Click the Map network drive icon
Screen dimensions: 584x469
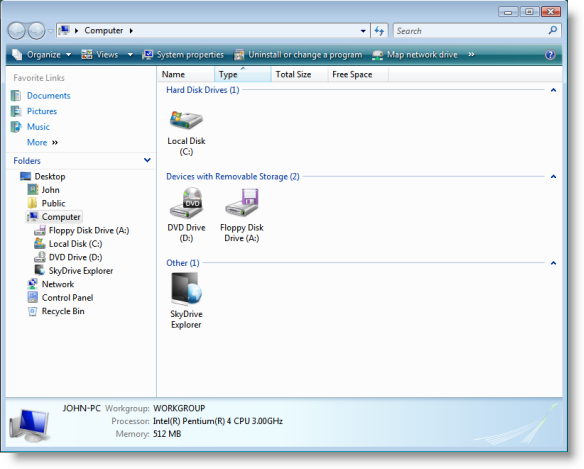click(377, 55)
